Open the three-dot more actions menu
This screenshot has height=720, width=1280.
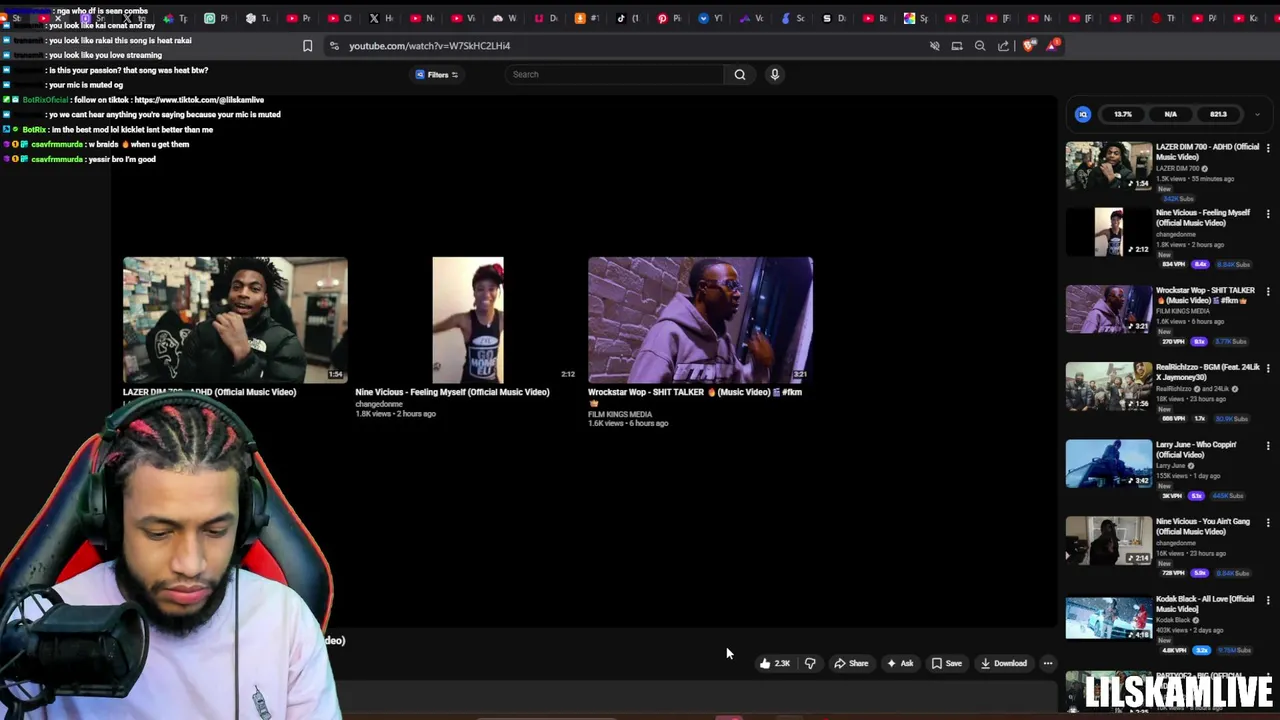(1048, 663)
